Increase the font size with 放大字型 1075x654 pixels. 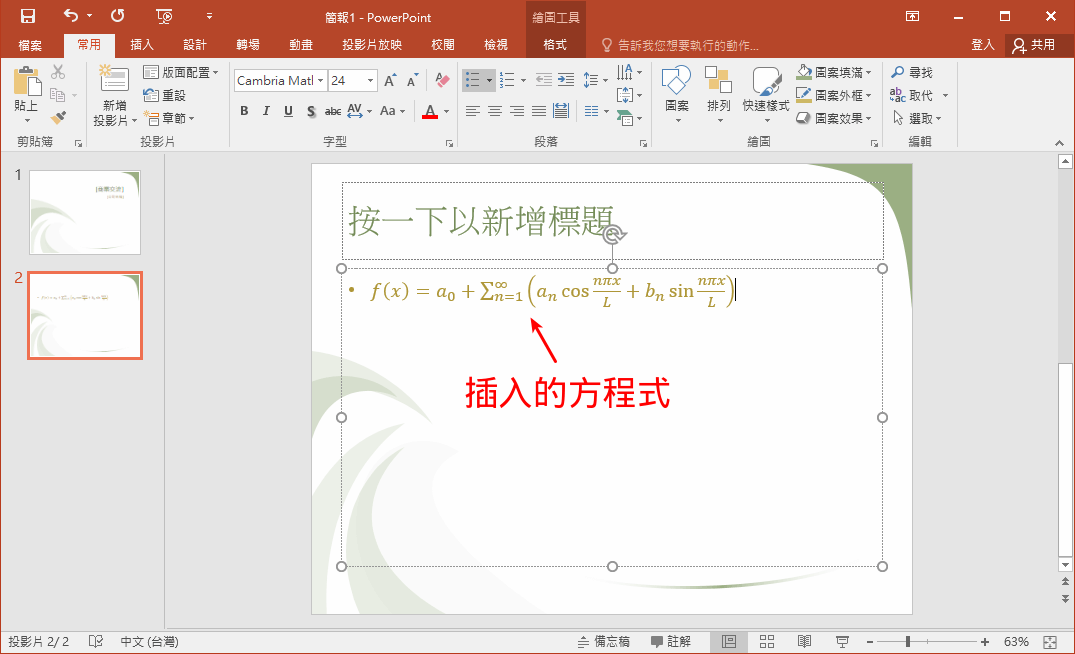(x=388, y=80)
